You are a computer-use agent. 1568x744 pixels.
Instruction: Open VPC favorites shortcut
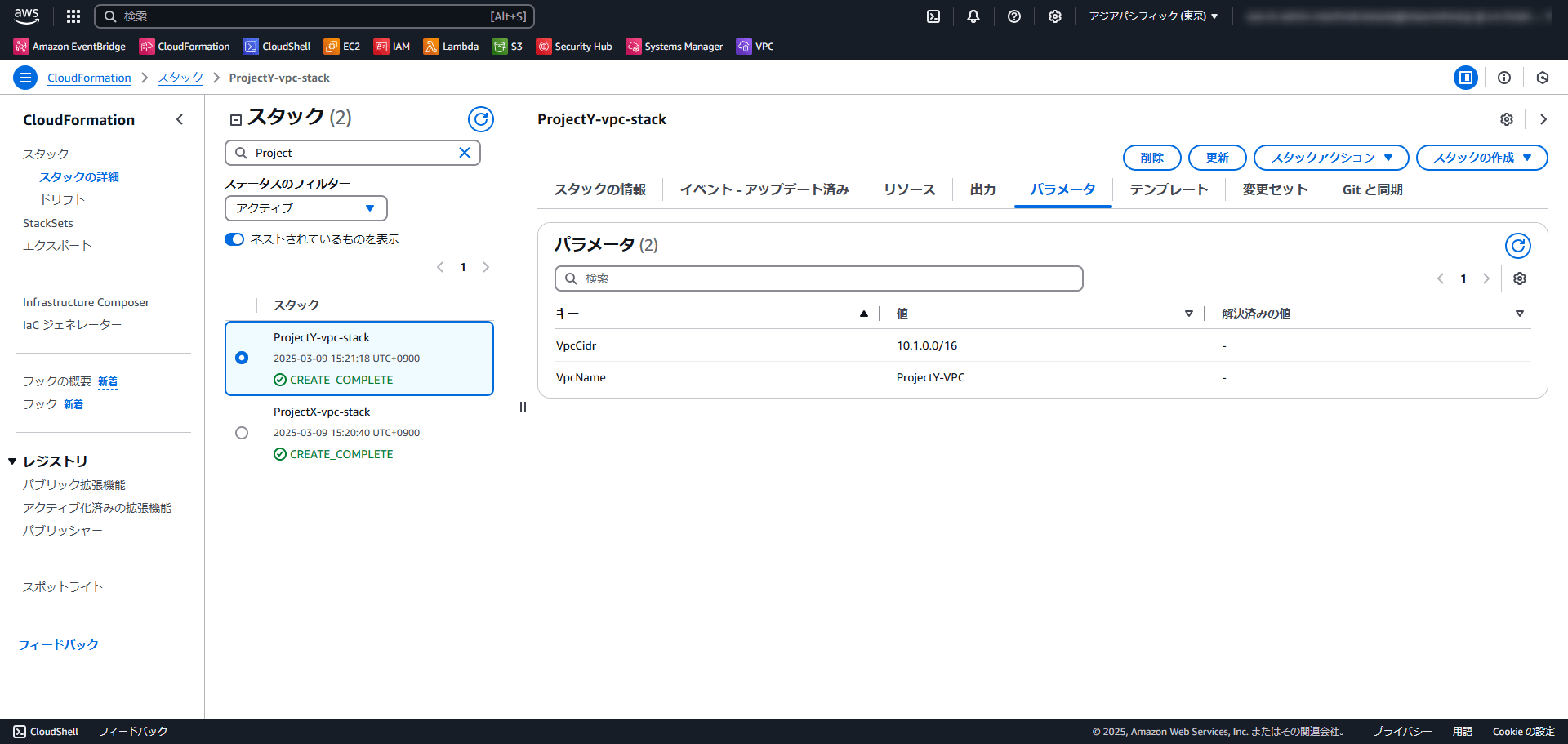click(x=755, y=47)
